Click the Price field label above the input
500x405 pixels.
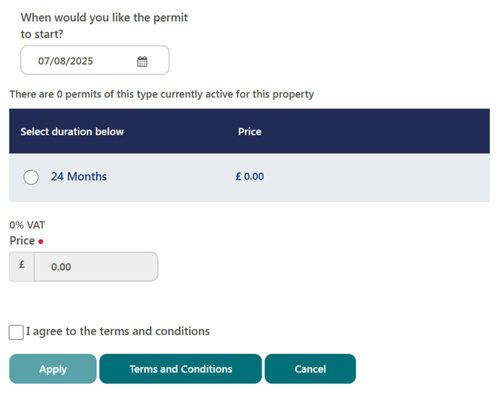(22, 240)
